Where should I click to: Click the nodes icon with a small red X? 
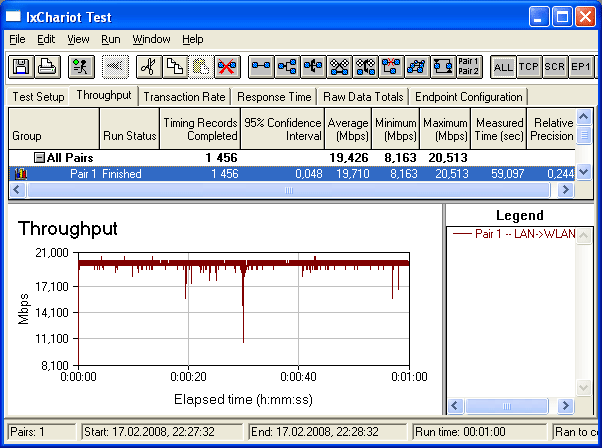[x=391, y=67]
